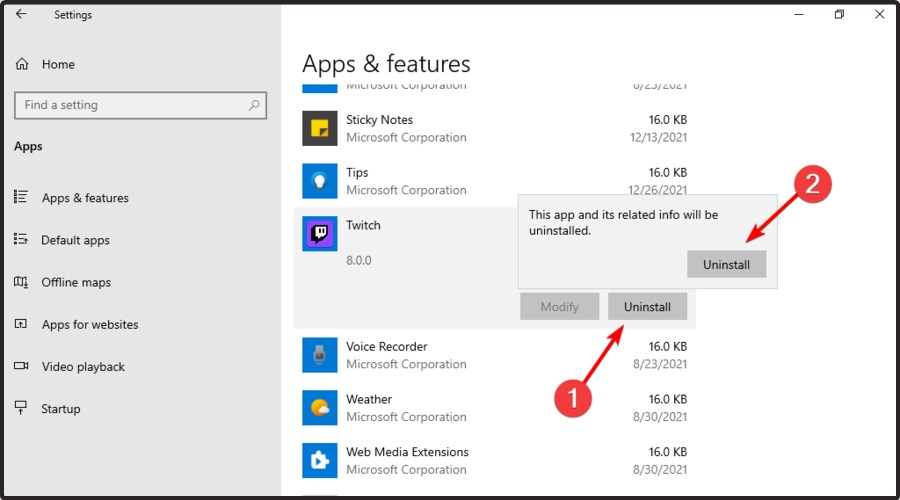Click Uninstall button beside Modify
Screen dimensions: 900x500
pos(647,307)
